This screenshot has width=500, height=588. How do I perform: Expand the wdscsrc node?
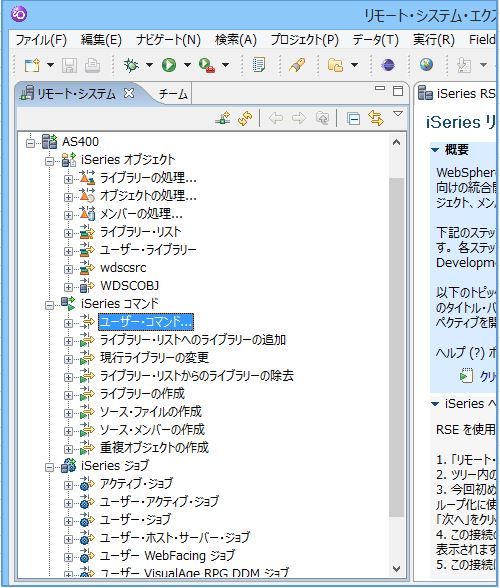[x=68, y=269]
